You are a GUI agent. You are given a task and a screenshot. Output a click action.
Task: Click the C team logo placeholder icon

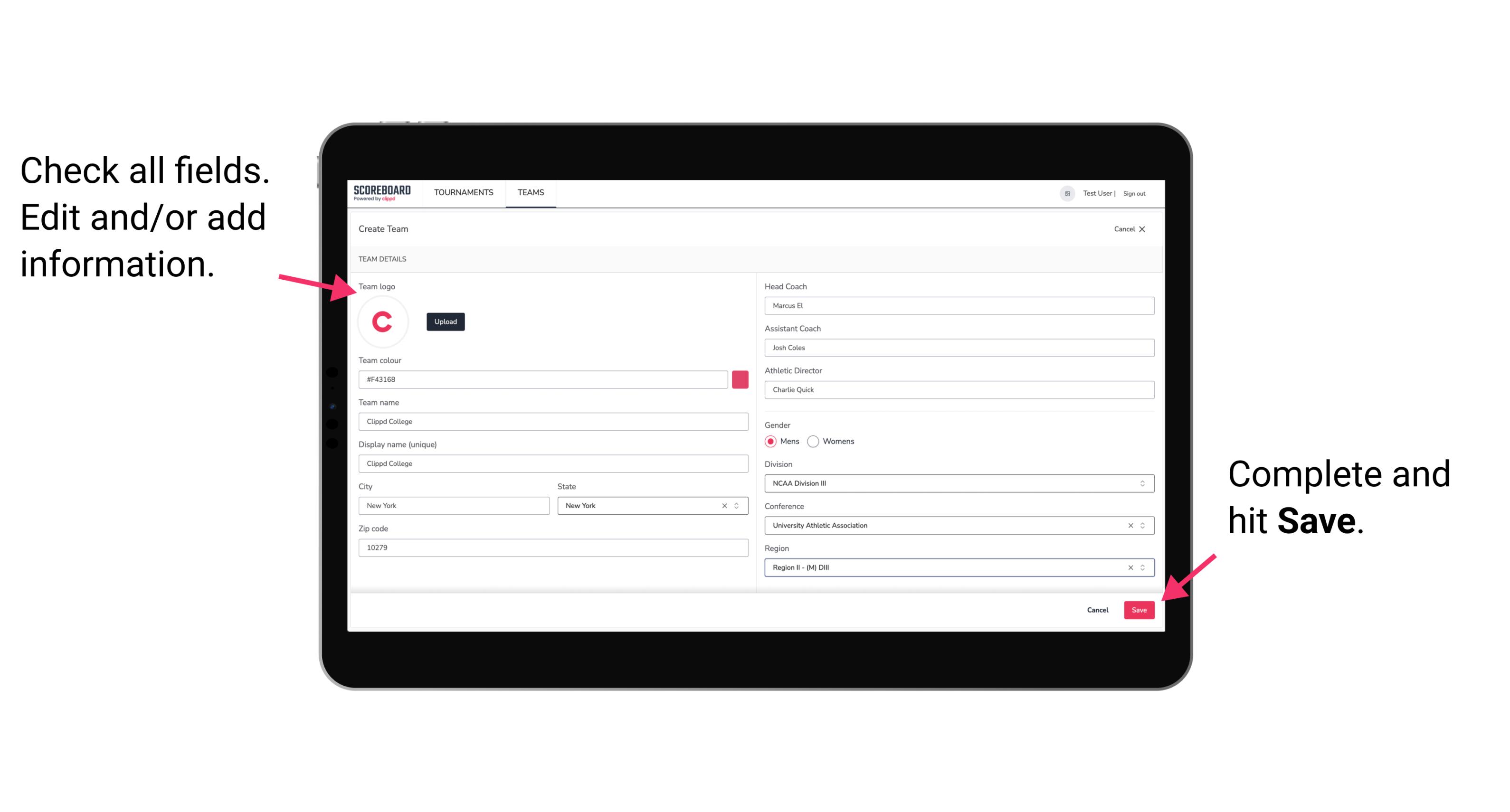pos(383,322)
